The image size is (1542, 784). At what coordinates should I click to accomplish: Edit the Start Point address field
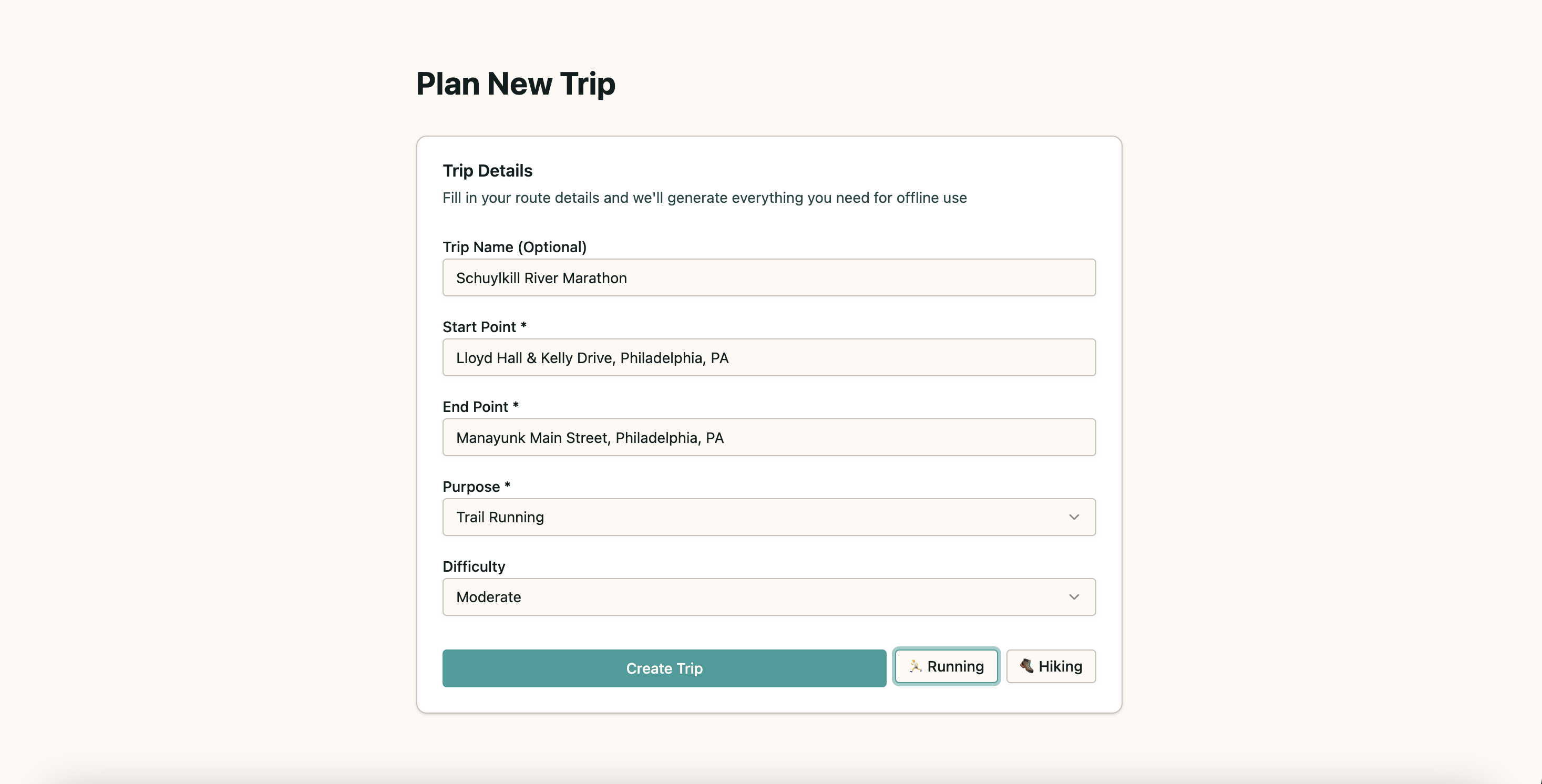(768, 358)
